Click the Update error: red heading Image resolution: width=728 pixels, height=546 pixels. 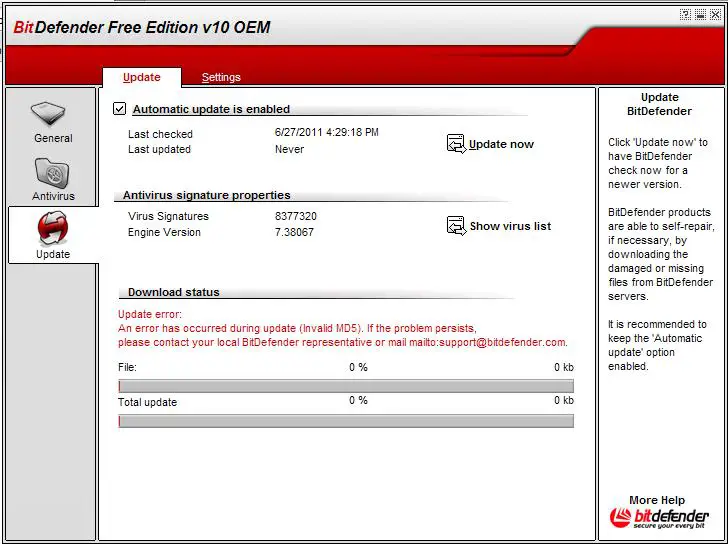click(x=150, y=314)
